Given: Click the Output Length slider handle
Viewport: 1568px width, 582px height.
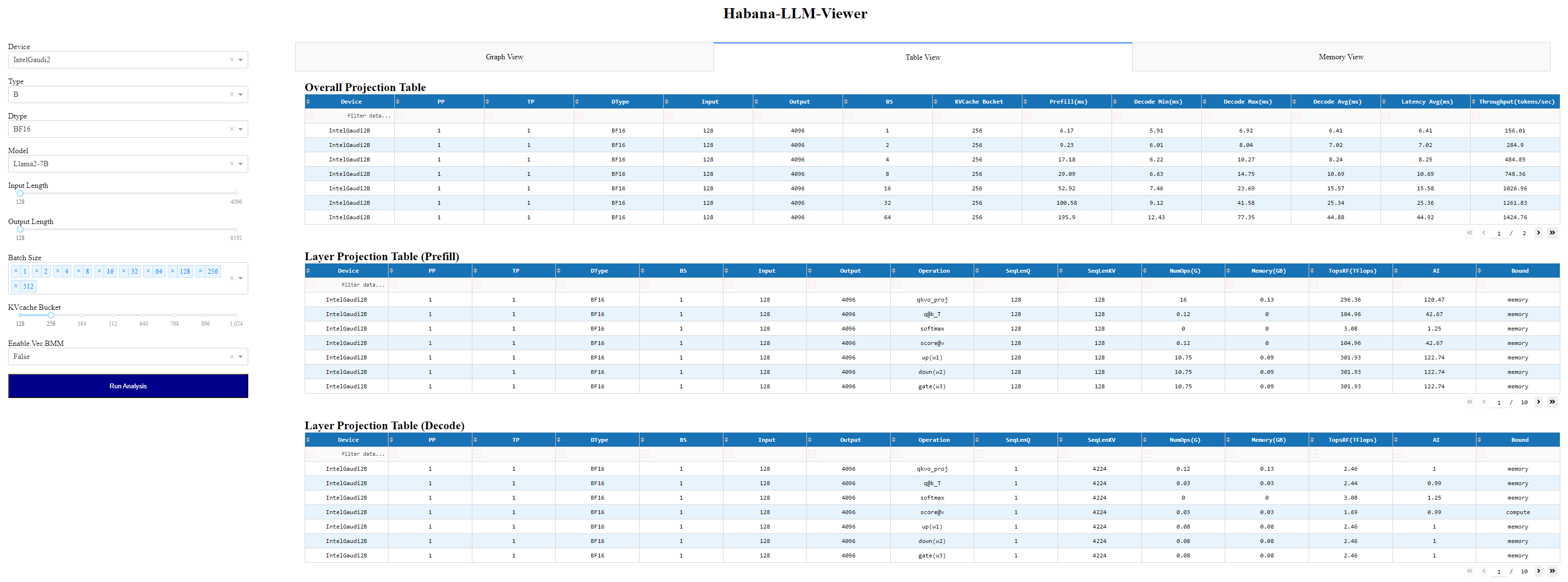Looking at the screenshot, I should pyautogui.click(x=20, y=229).
